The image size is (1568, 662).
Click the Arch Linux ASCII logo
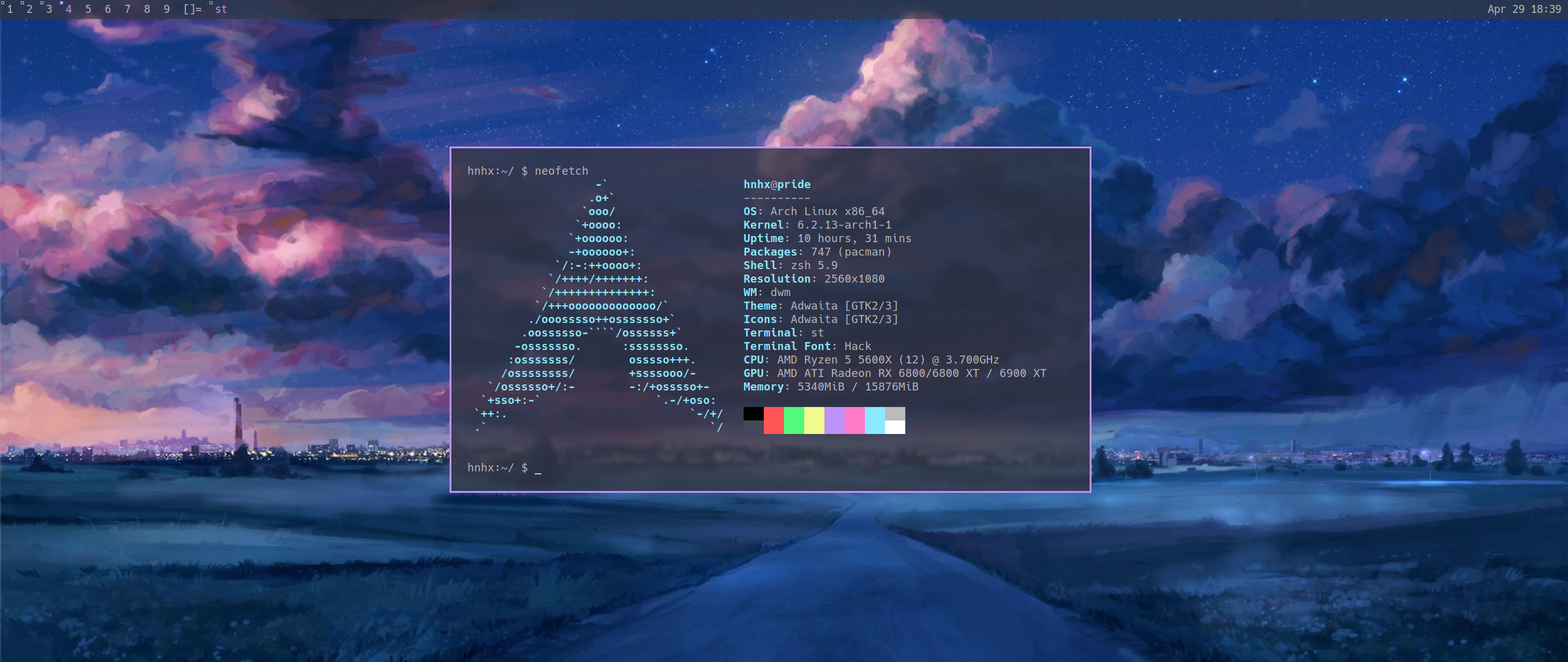(600, 306)
